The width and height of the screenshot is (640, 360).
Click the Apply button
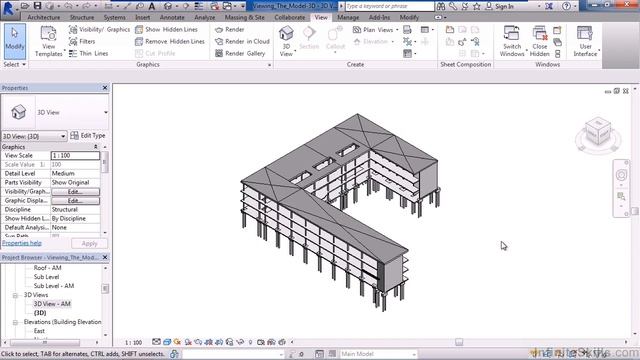point(89,244)
